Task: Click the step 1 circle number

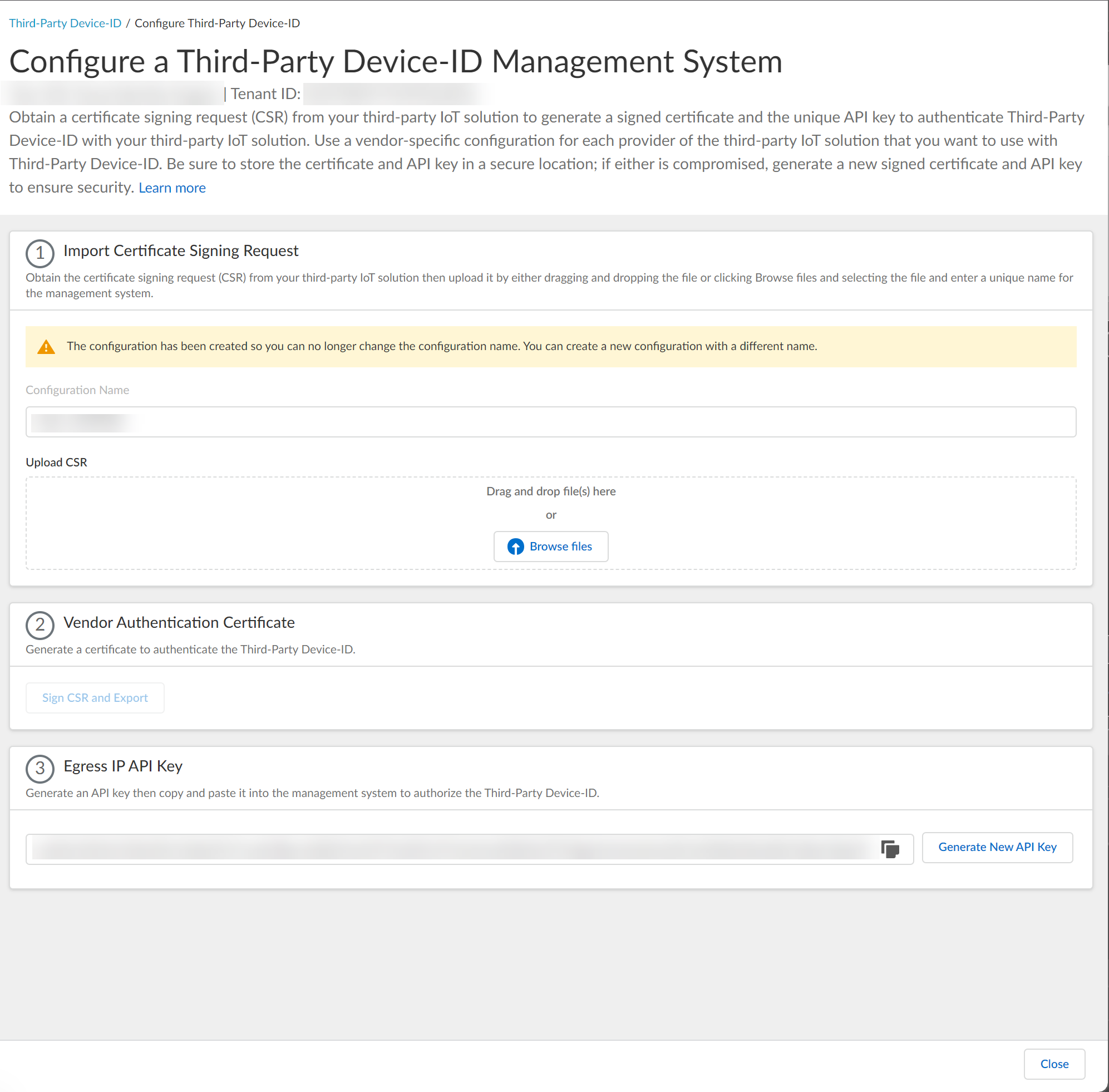Action: point(40,253)
